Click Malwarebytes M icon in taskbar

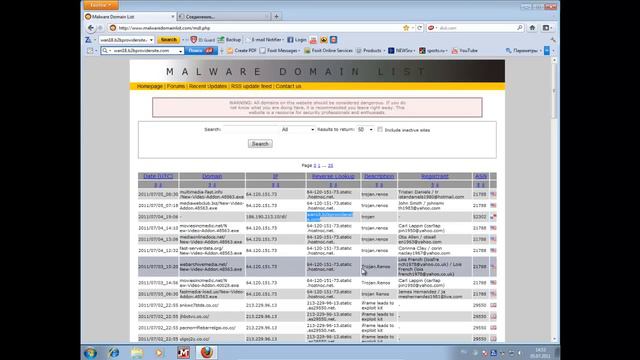[x=183, y=353]
